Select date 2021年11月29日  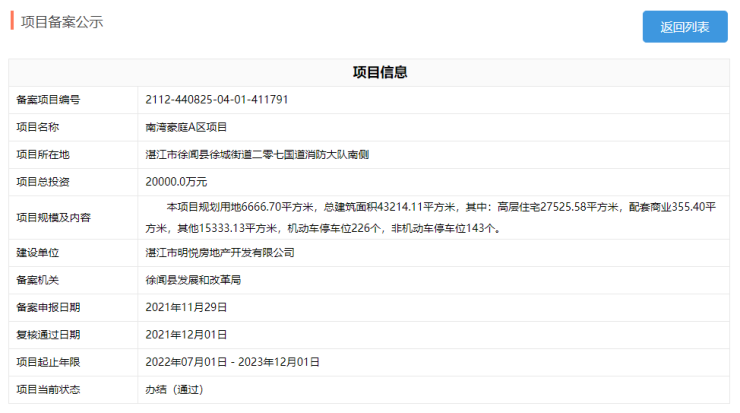186,307
